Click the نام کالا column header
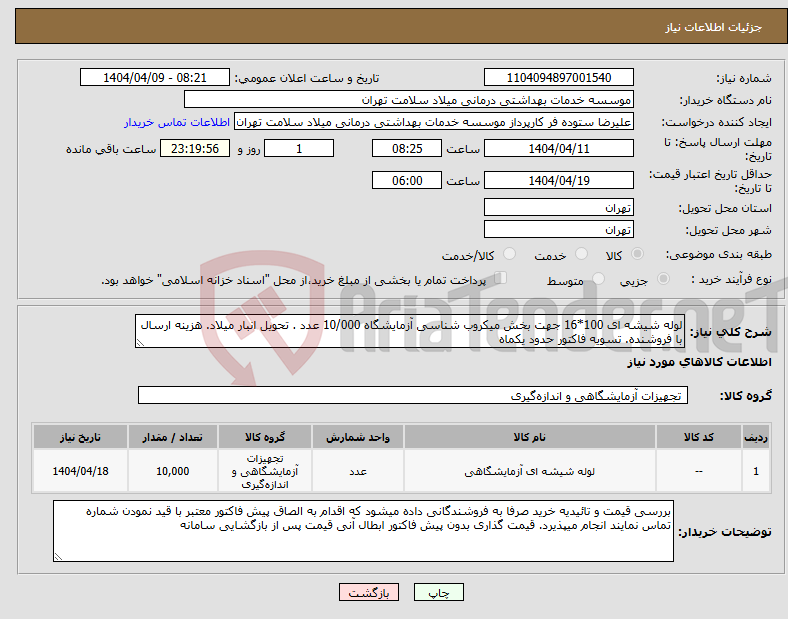Screen dimensions: 788x619 (x=529, y=437)
